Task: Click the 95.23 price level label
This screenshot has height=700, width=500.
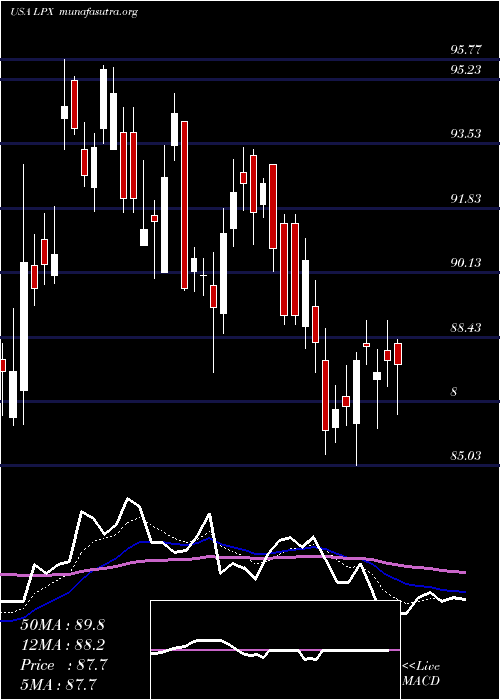Action: tap(466, 69)
